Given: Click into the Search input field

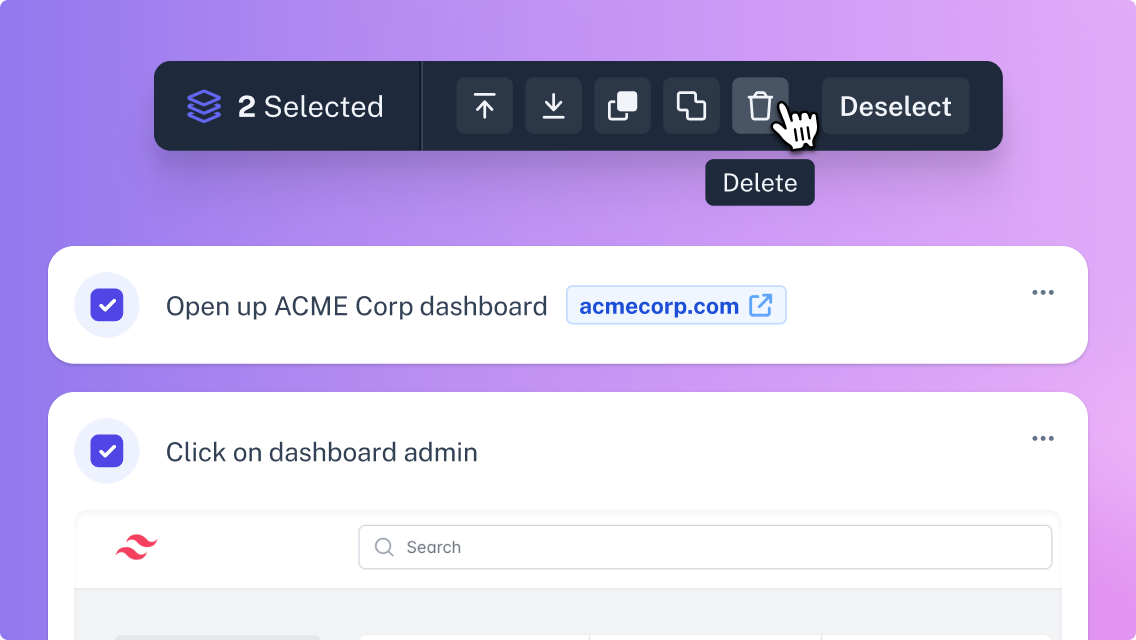Looking at the screenshot, I should click(x=705, y=547).
